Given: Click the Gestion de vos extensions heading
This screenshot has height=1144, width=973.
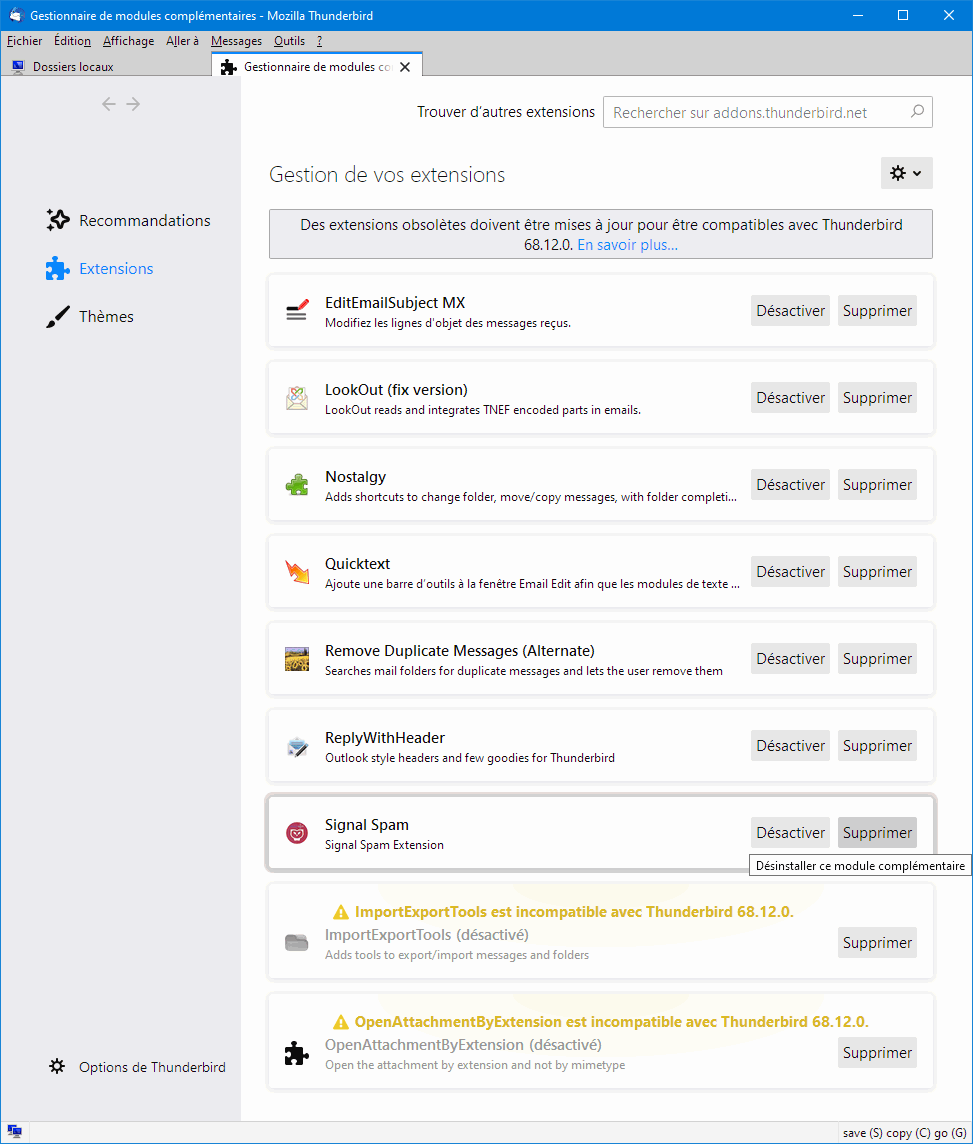Looking at the screenshot, I should coord(387,175).
